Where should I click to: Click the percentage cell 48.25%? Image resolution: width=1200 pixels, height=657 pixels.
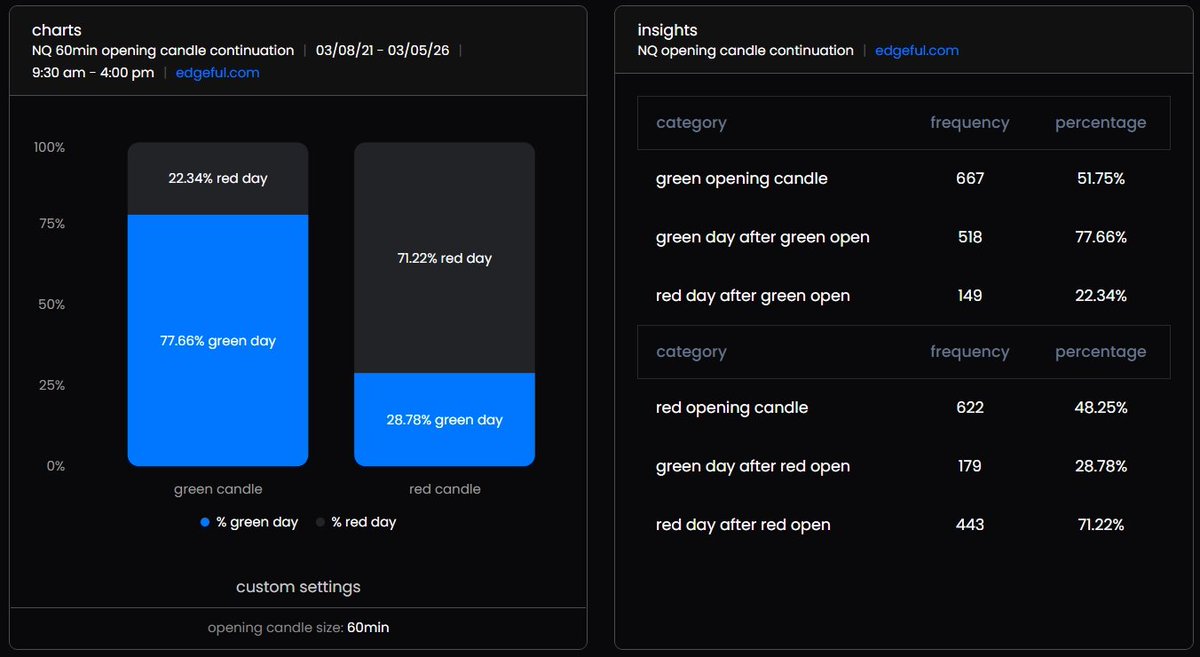tap(1100, 408)
